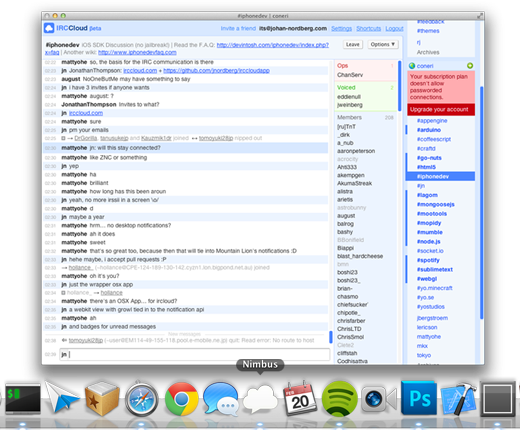Launch Photoshop from the dock
This screenshot has width=520, height=430.
[419, 398]
